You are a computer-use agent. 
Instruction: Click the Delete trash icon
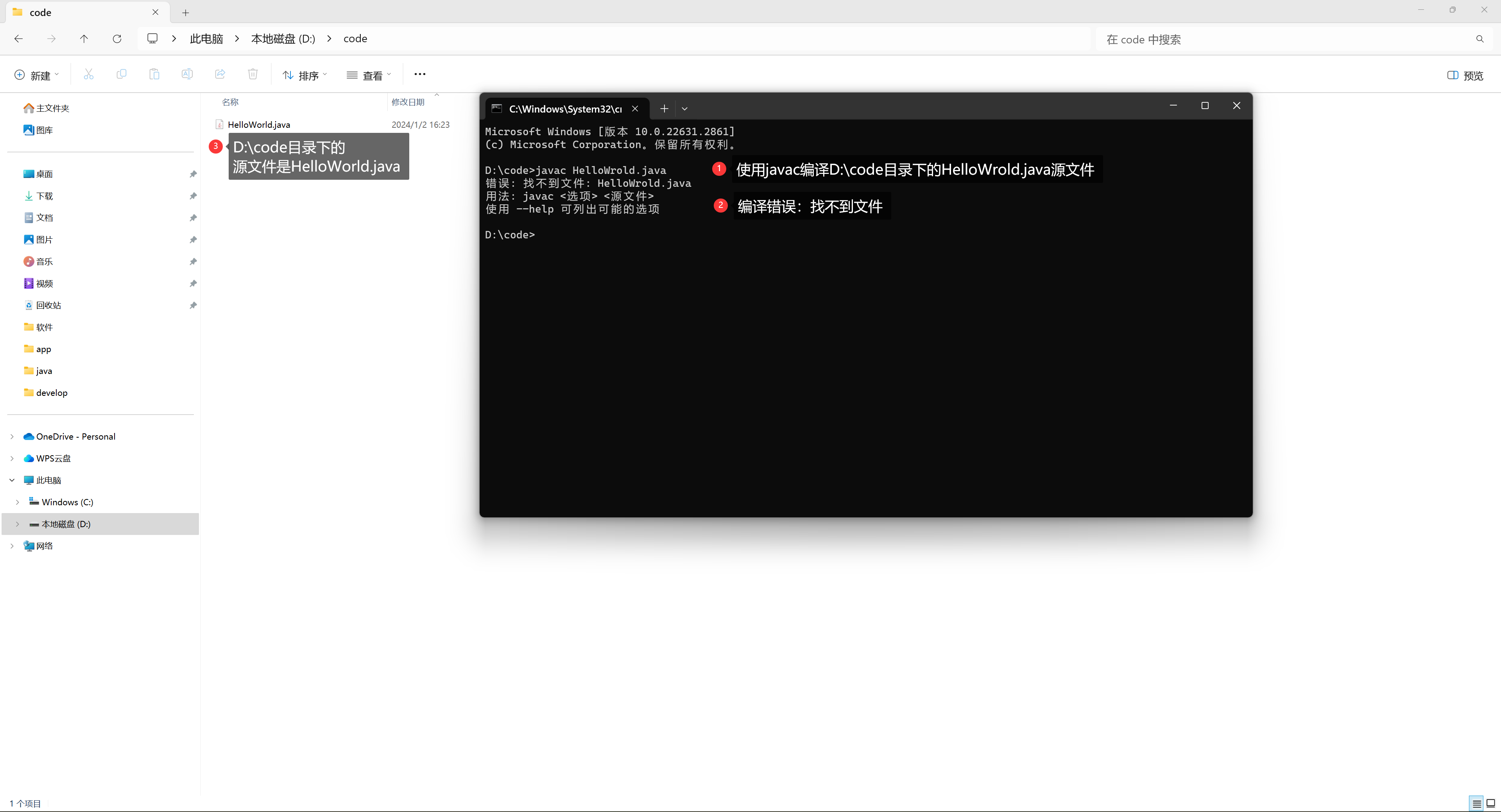(x=253, y=74)
